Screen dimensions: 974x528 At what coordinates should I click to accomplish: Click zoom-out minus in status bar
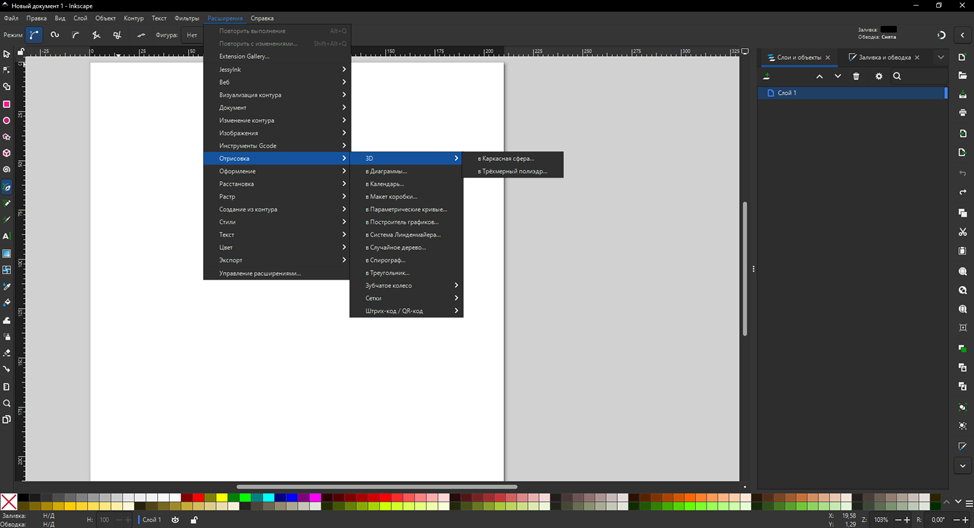click(898, 520)
